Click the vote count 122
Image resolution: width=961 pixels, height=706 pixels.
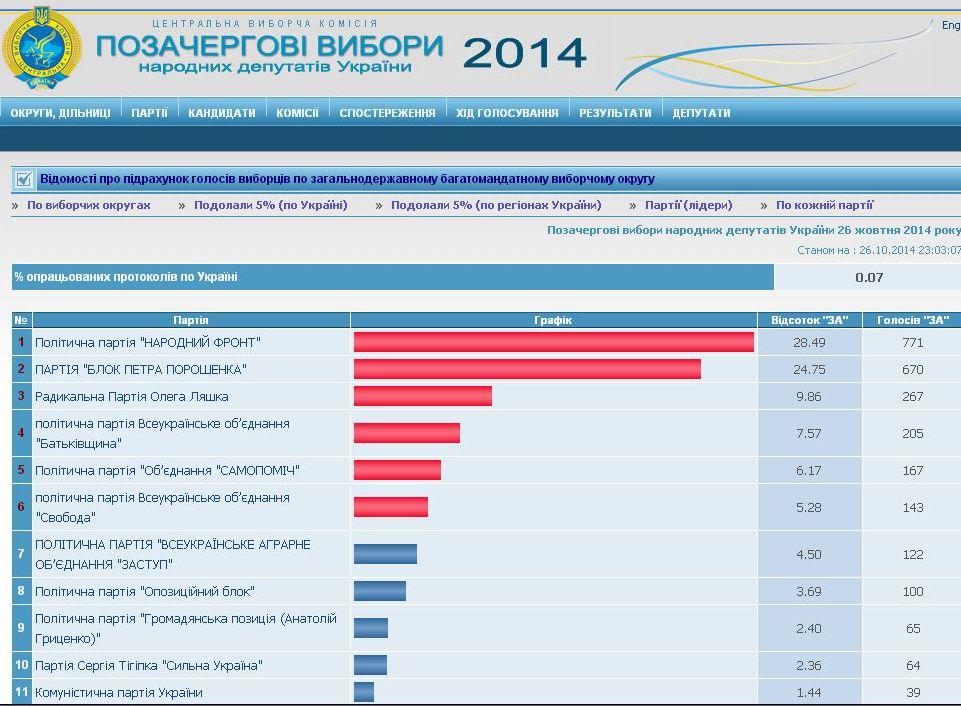click(913, 555)
